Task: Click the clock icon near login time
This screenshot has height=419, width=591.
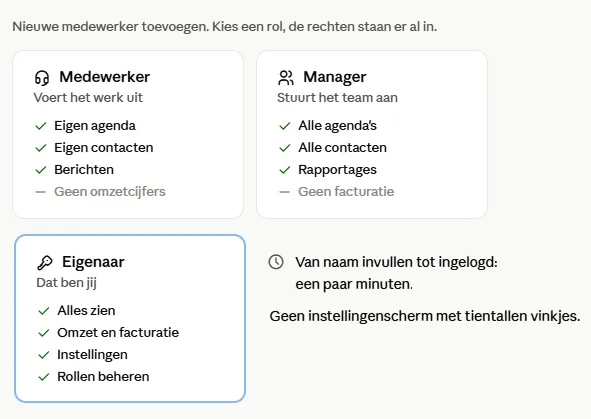Action: click(x=276, y=262)
